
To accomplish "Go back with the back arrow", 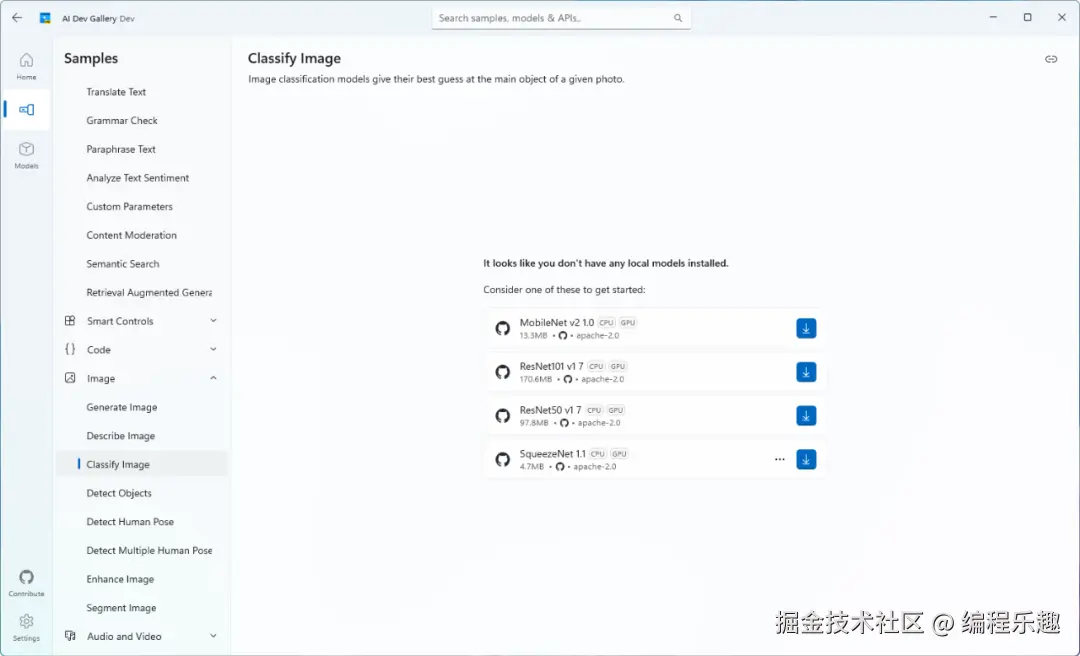I will tap(17, 18).
